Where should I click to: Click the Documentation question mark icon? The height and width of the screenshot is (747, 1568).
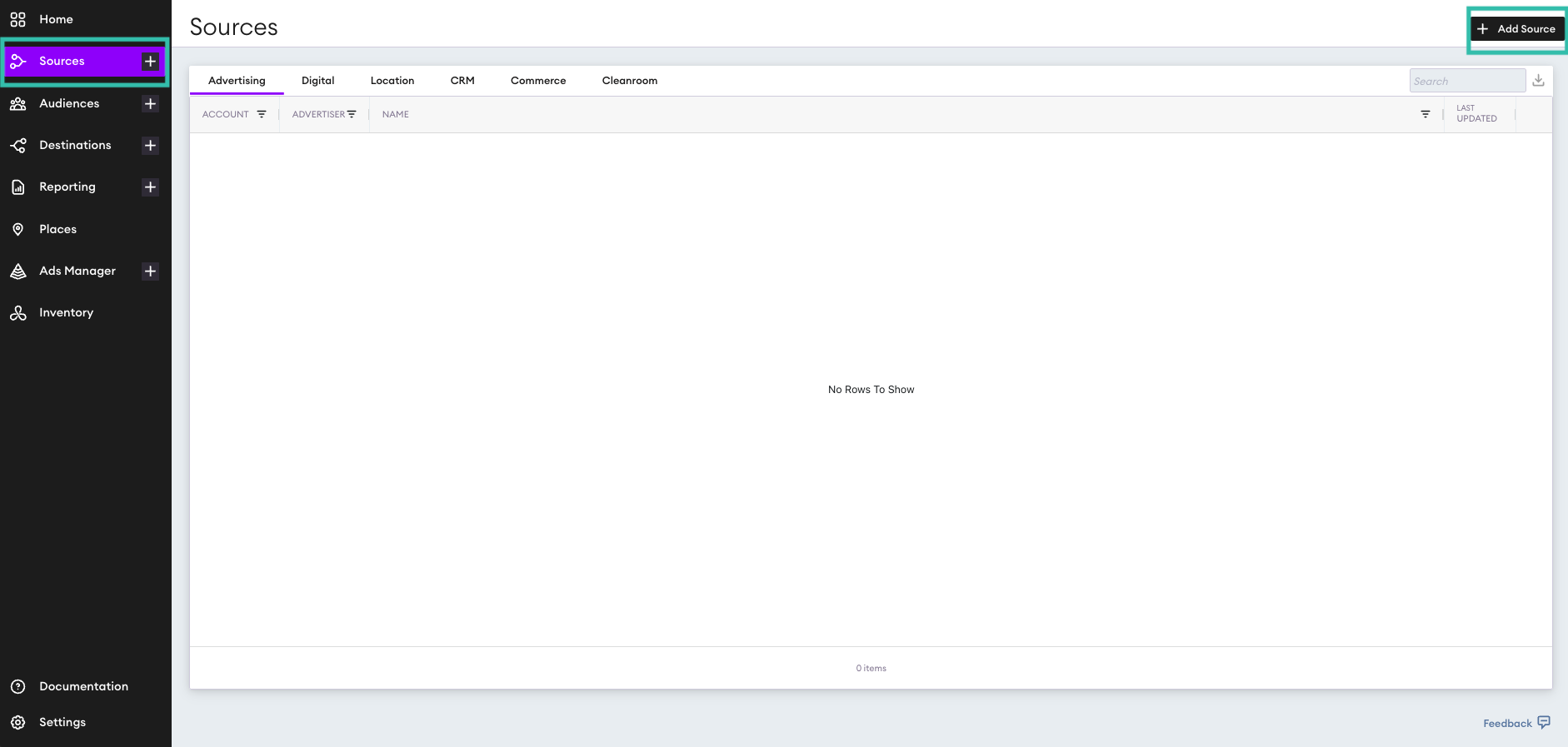click(18, 686)
